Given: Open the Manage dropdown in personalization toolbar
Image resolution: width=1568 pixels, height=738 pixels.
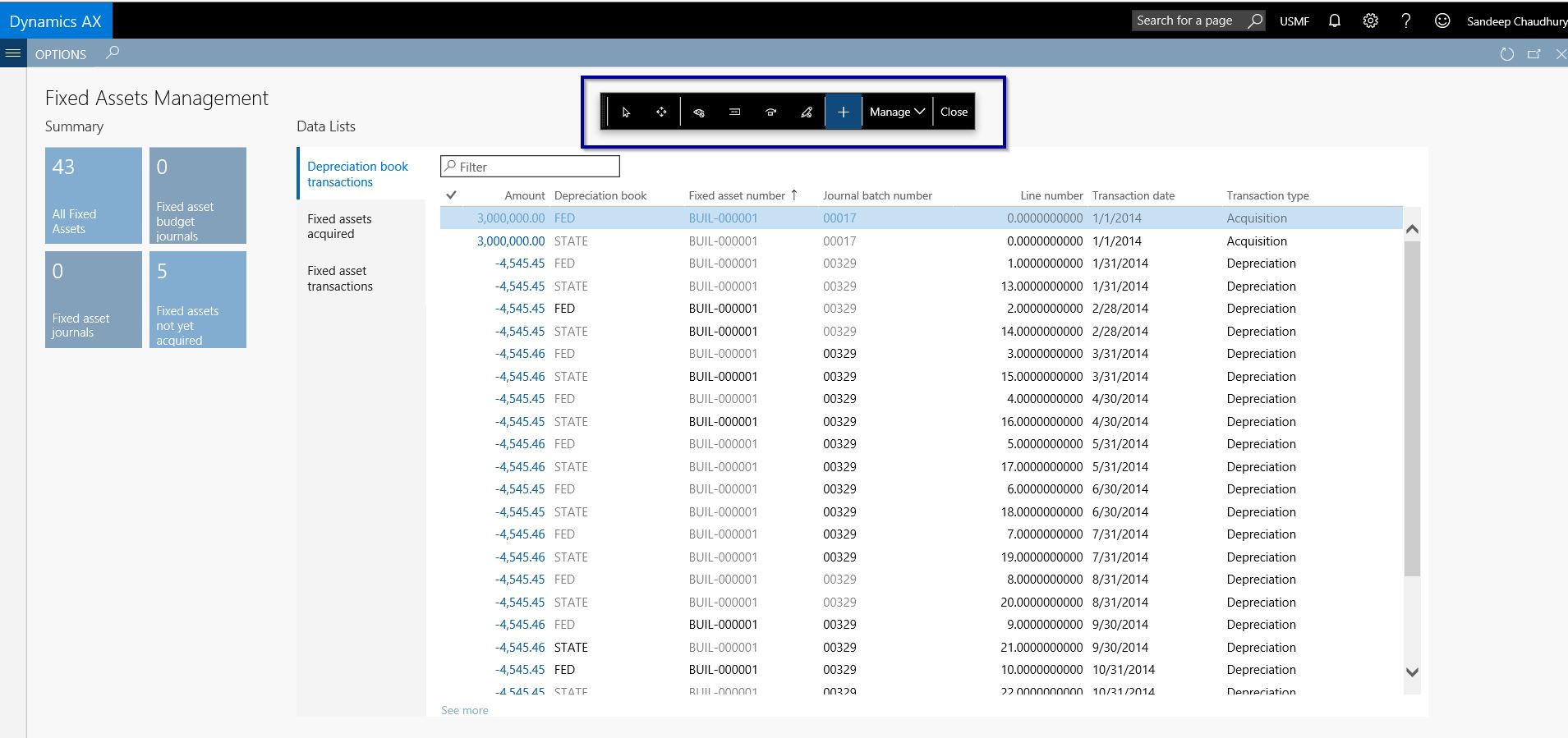Looking at the screenshot, I should coord(897,112).
